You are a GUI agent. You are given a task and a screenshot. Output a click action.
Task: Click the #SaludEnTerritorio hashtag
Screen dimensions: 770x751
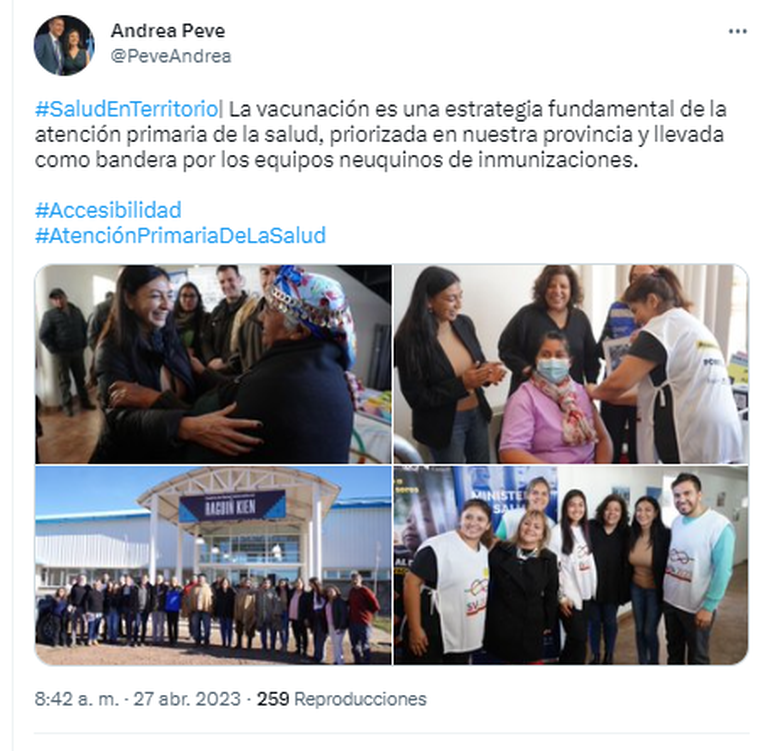point(127,109)
